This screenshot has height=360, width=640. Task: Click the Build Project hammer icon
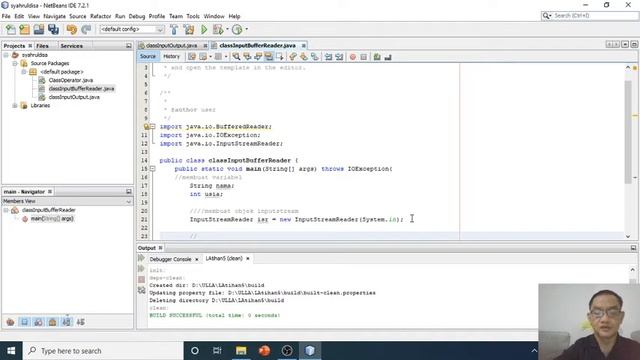174,29
